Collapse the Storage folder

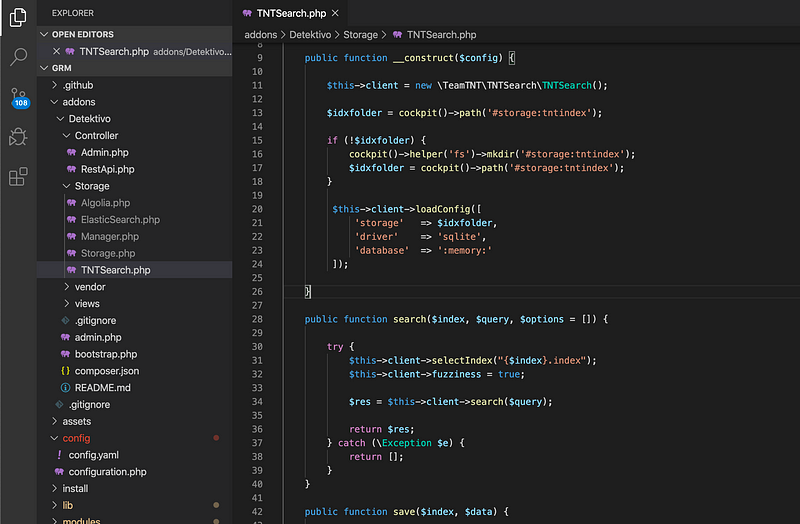click(91, 186)
